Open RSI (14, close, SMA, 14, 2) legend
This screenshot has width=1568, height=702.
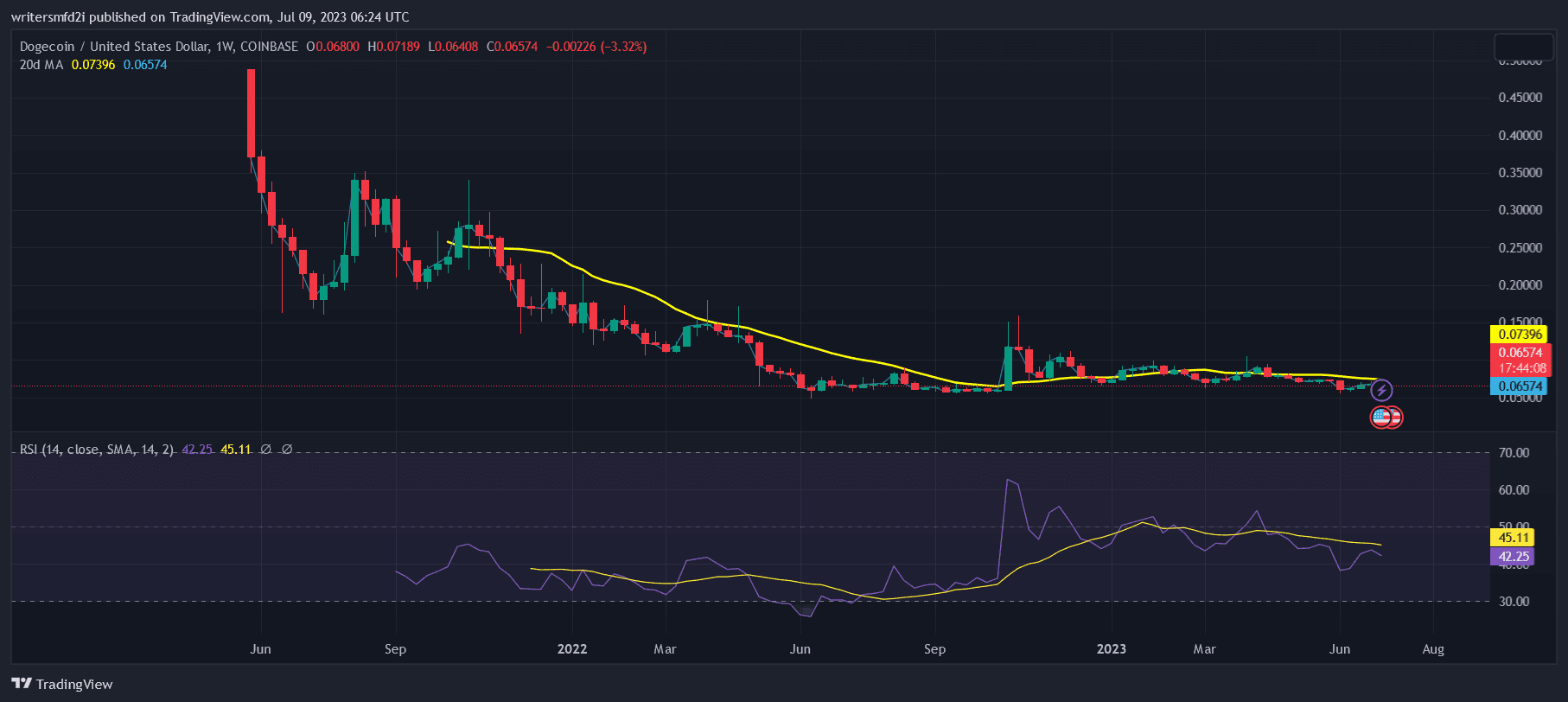[97, 450]
